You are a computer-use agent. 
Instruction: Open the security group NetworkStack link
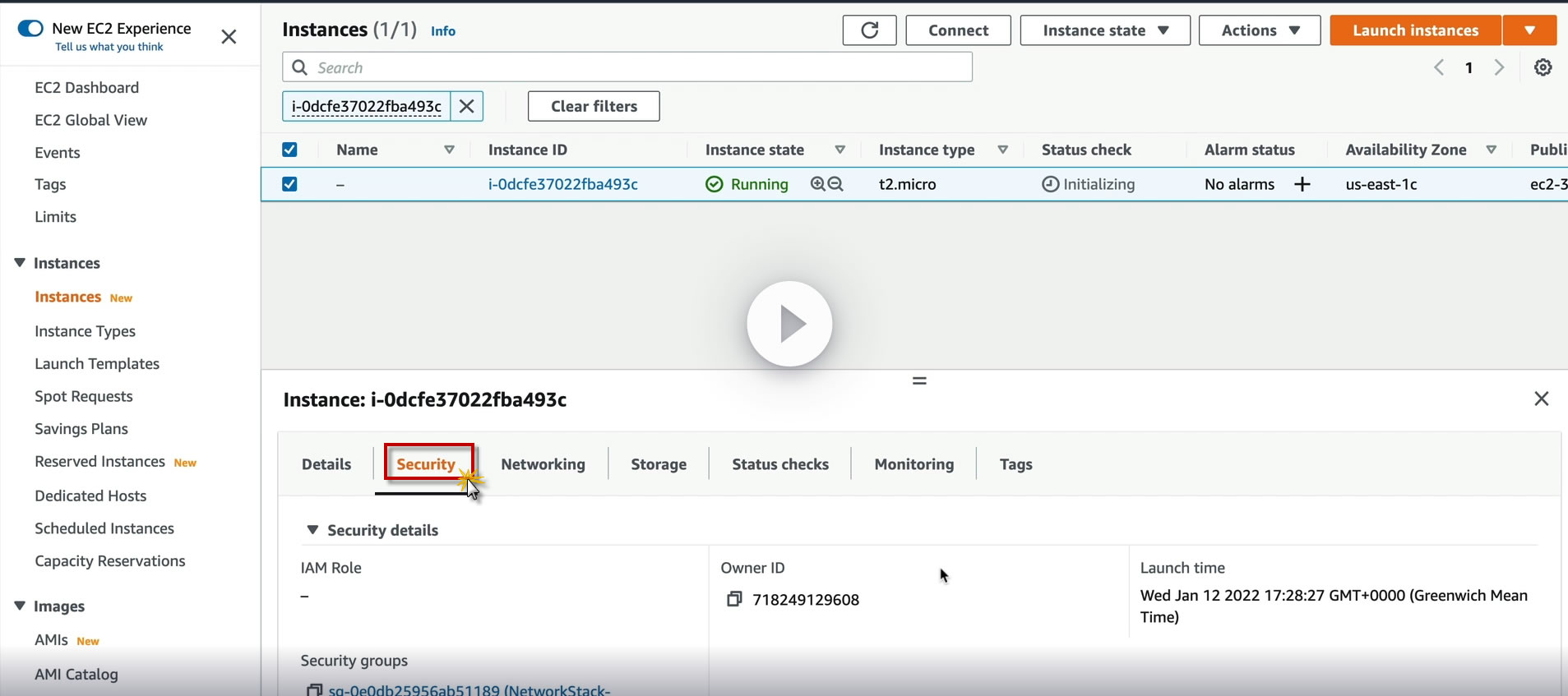pyautogui.click(x=469, y=690)
